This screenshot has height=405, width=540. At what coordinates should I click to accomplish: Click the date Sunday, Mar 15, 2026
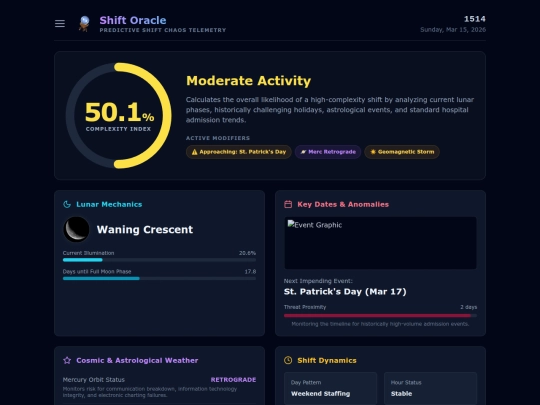(x=453, y=30)
